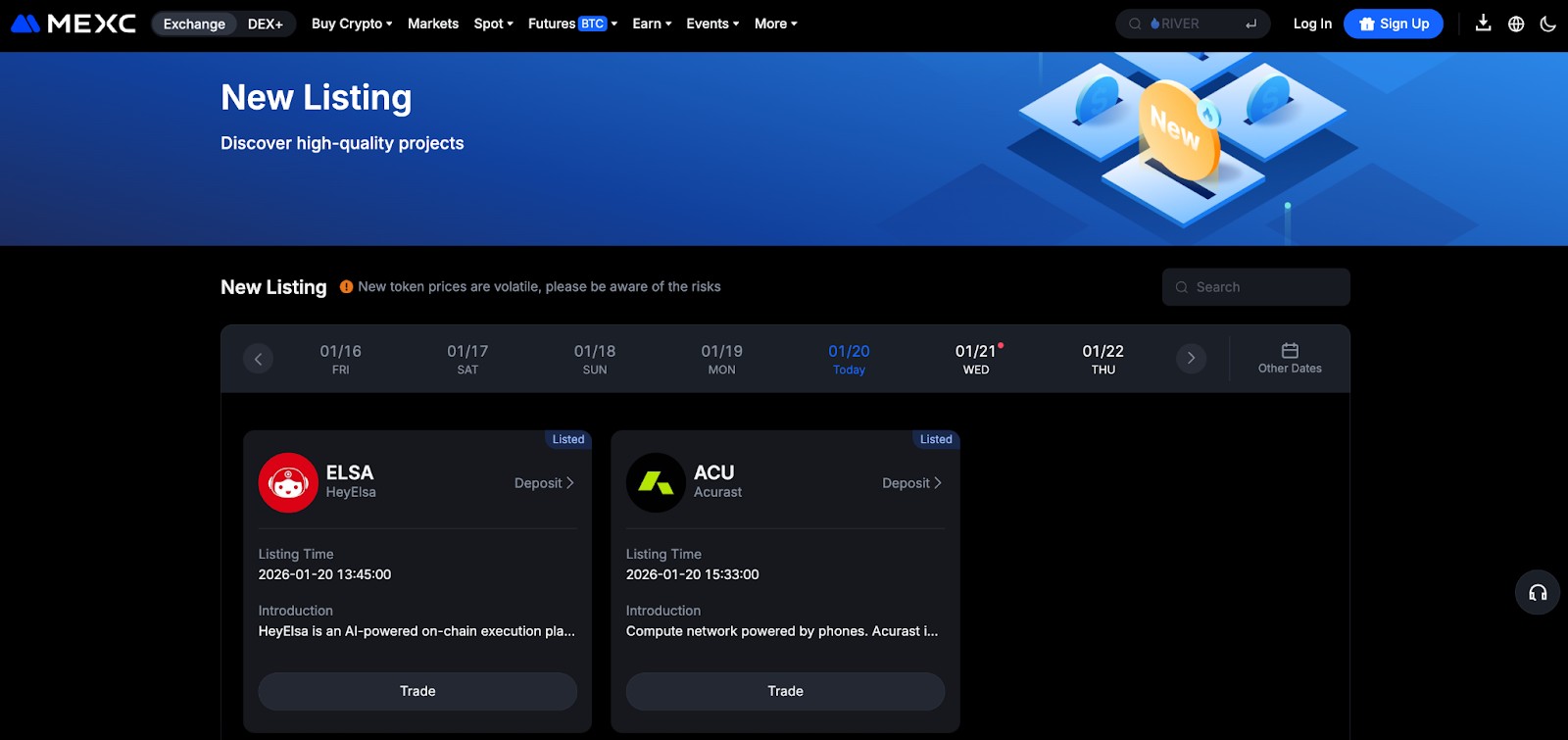Select the 01/20 Today tab
1568x740 pixels.
click(849, 359)
